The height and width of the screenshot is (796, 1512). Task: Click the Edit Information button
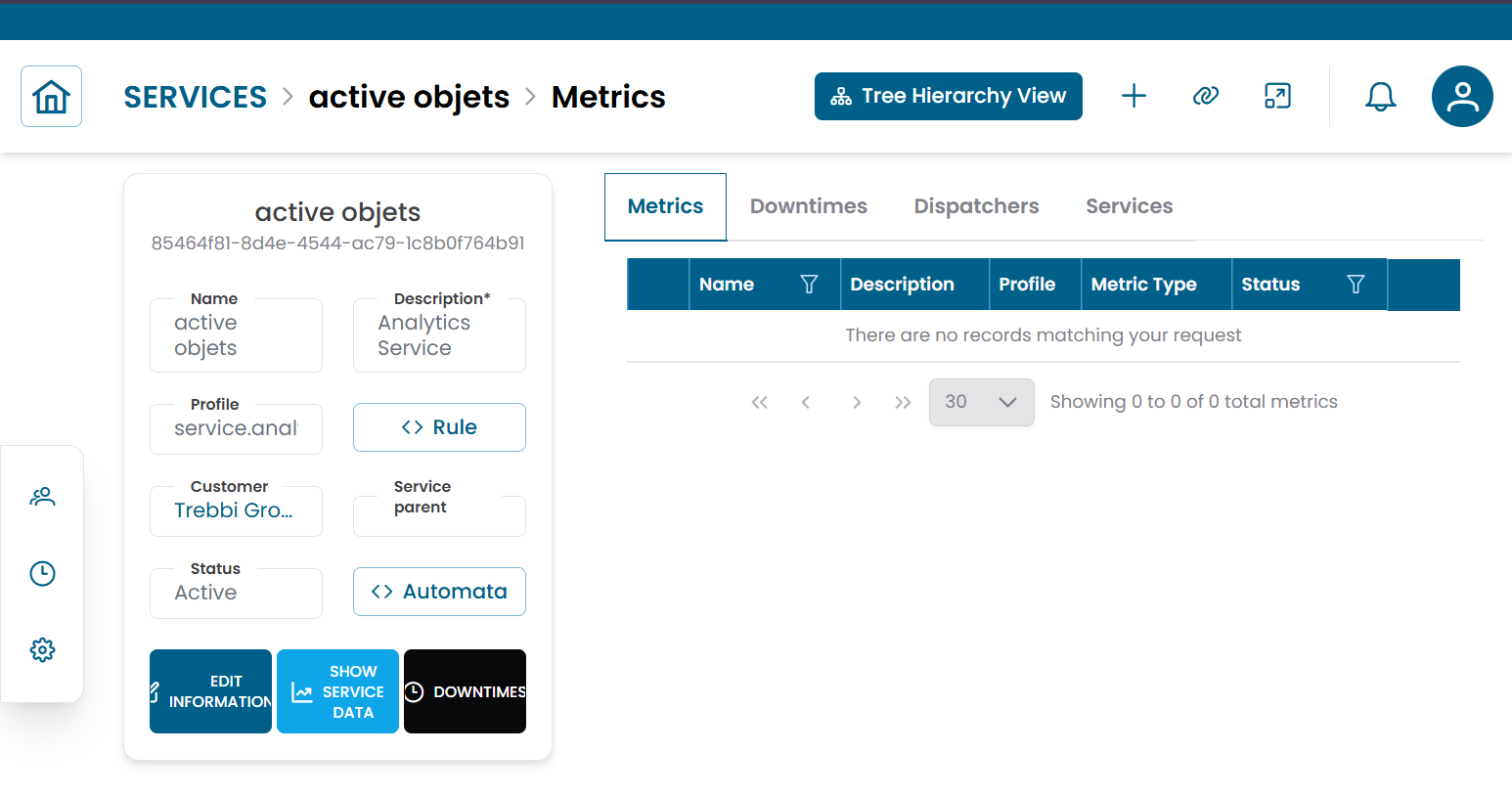click(210, 691)
